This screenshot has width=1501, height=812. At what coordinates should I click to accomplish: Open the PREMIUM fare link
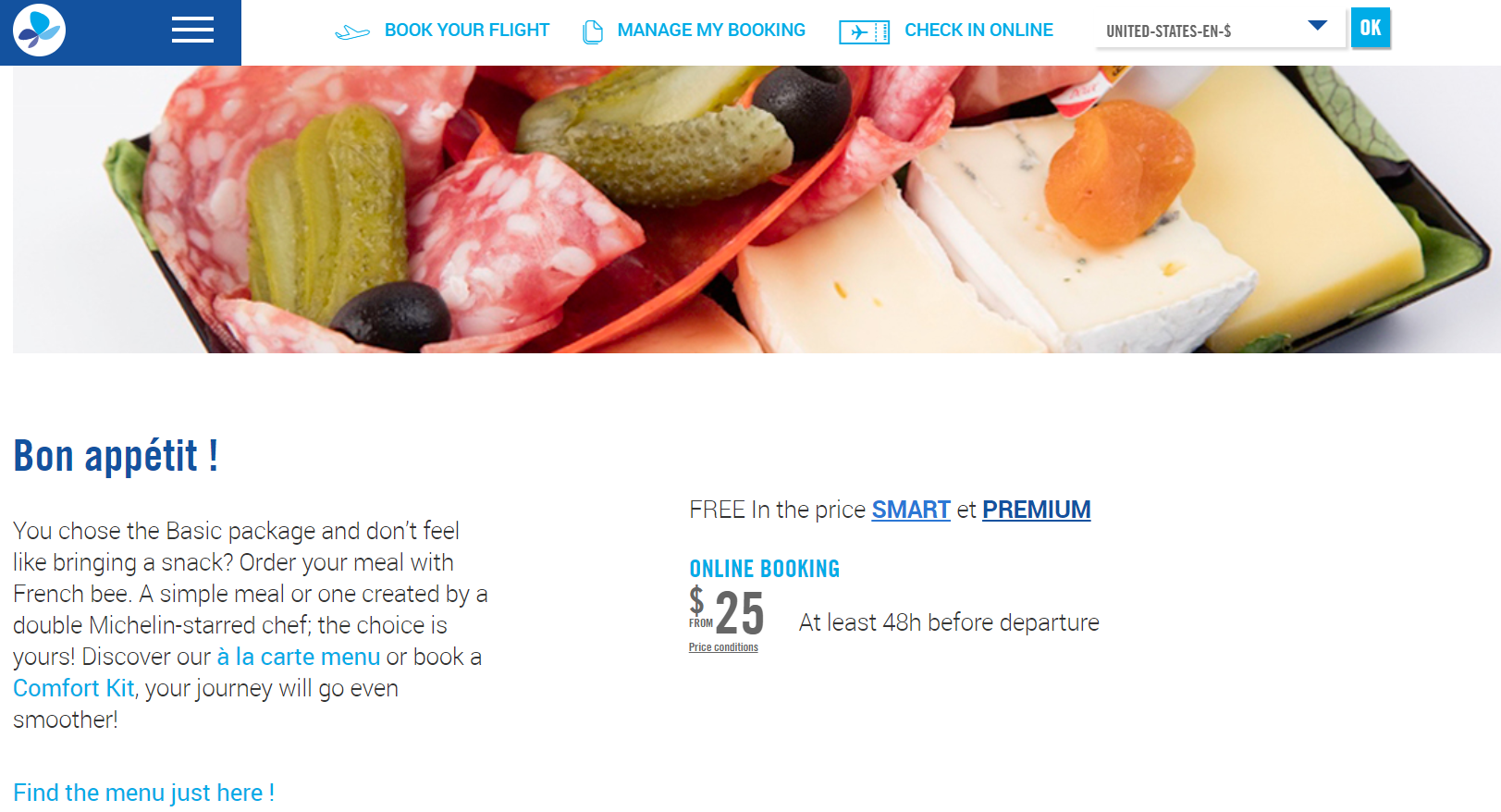coord(1036,510)
